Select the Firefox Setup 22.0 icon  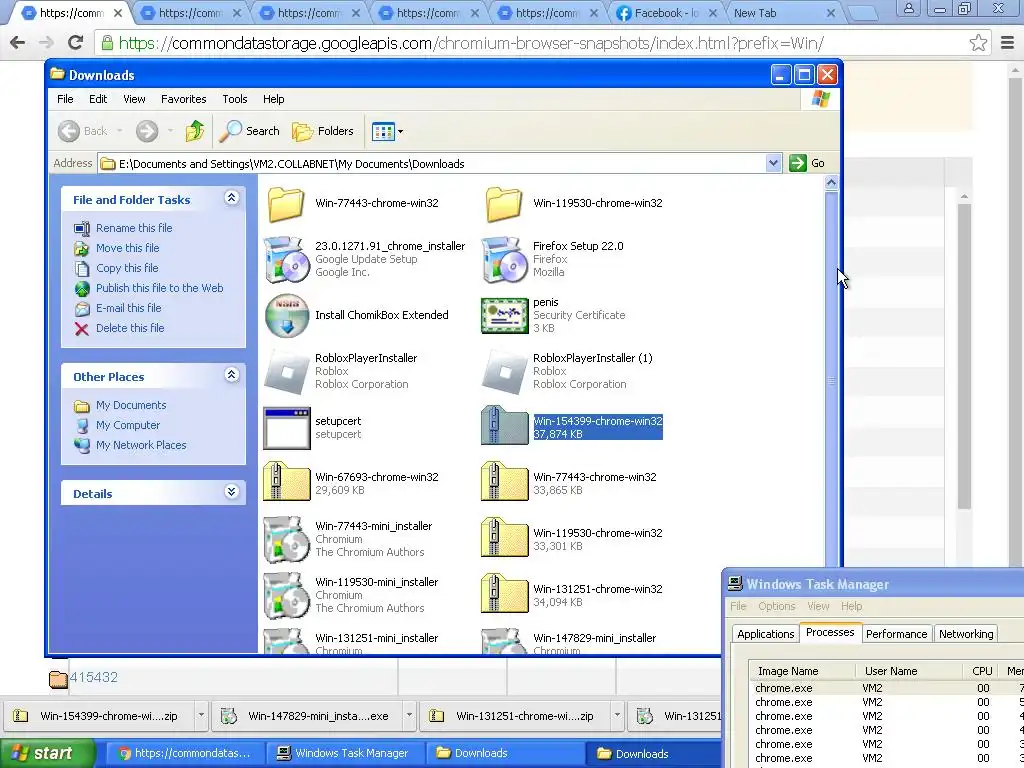[505, 260]
